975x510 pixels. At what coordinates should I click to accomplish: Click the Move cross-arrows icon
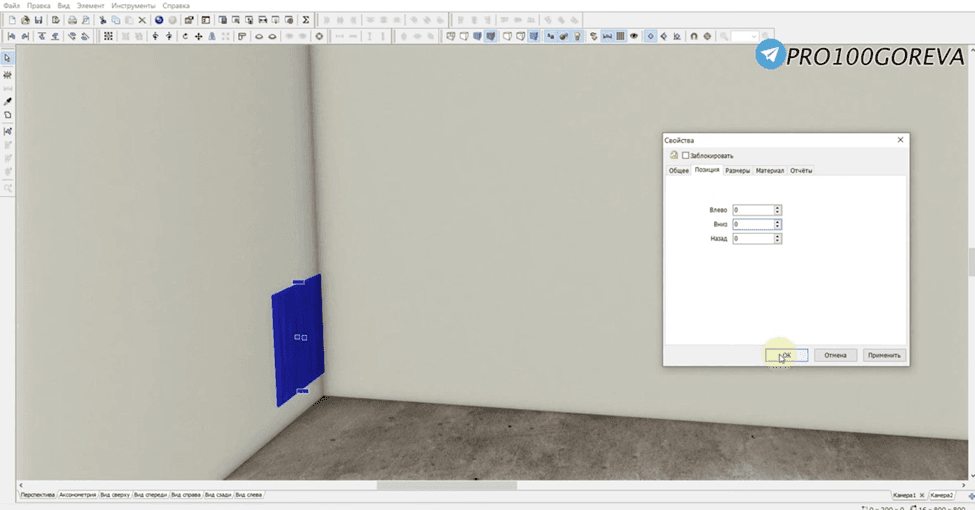(198, 36)
